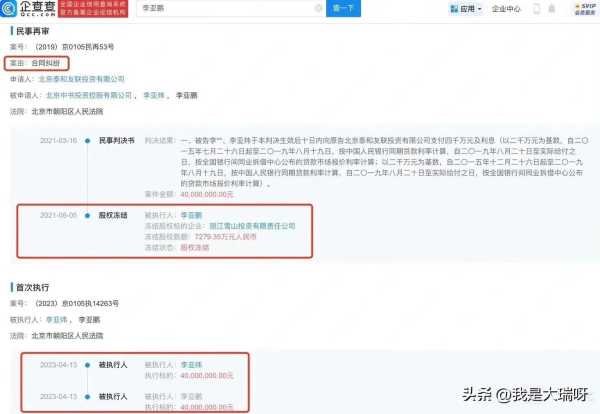Select case number (2023)京0105执14263号
The image size is (600, 414).
click(x=77, y=303)
